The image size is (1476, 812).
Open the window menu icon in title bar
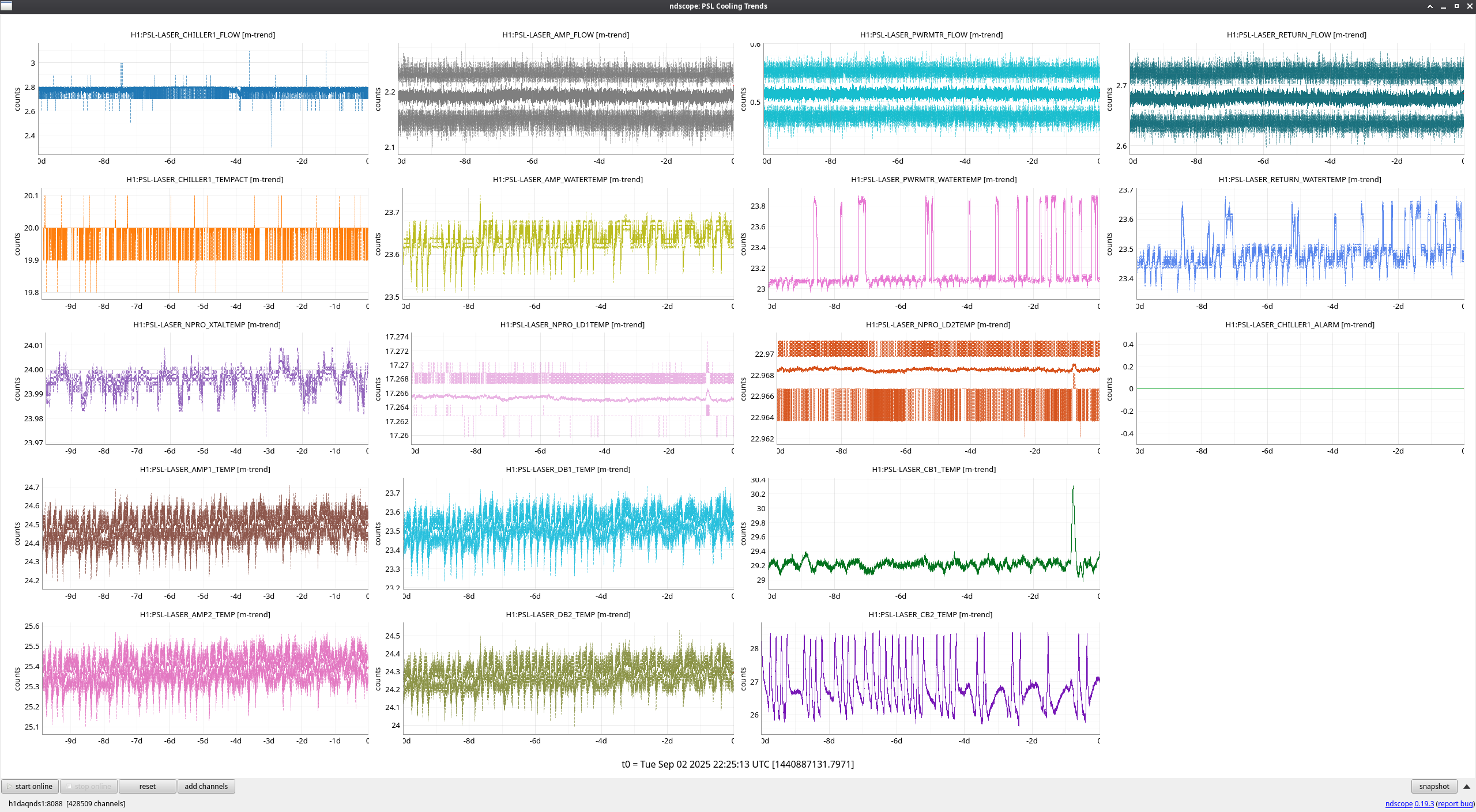[x=6, y=6]
